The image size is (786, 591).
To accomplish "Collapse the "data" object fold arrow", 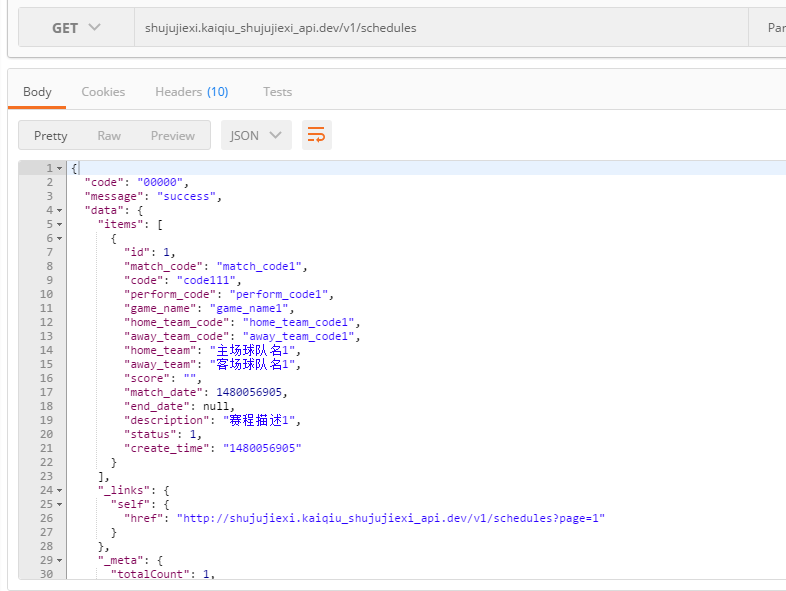I will (x=59, y=210).
